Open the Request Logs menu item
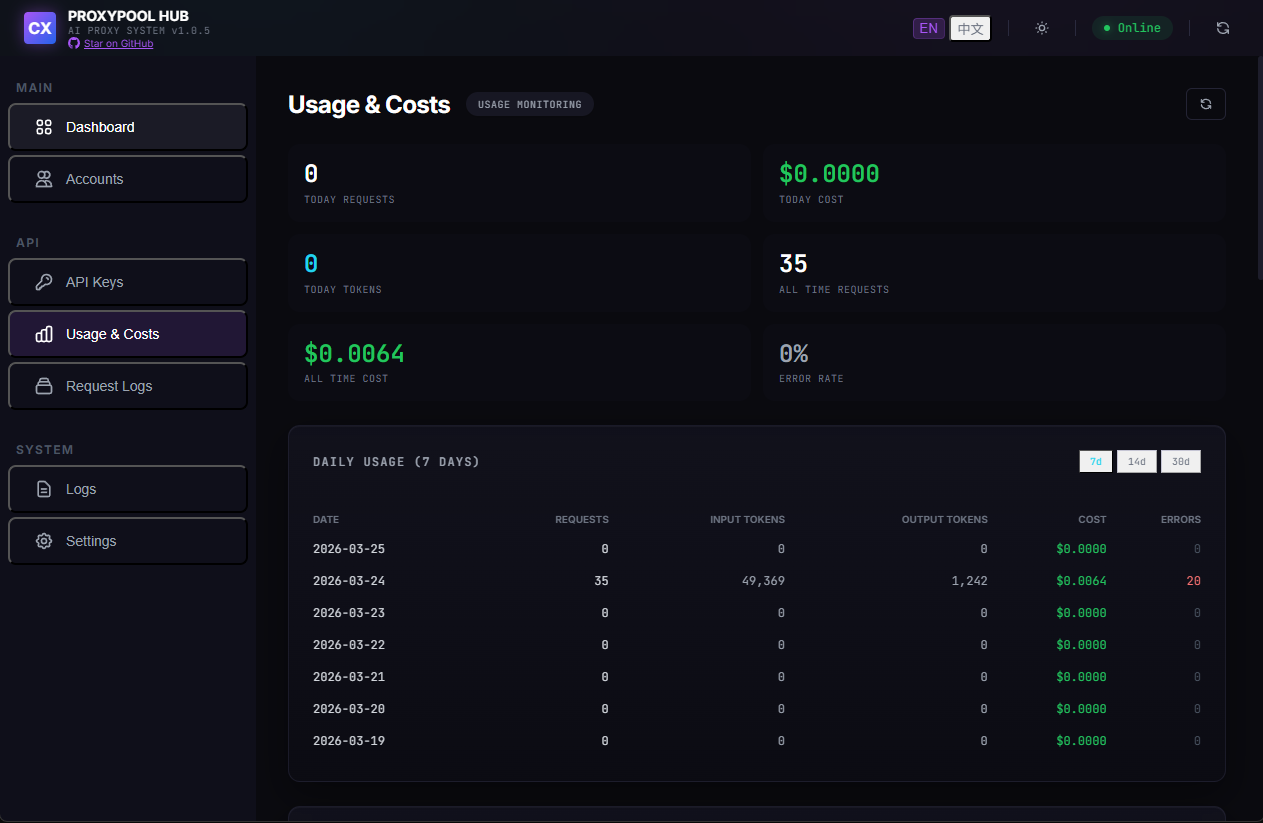This screenshot has width=1263, height=823. (128, 386)
